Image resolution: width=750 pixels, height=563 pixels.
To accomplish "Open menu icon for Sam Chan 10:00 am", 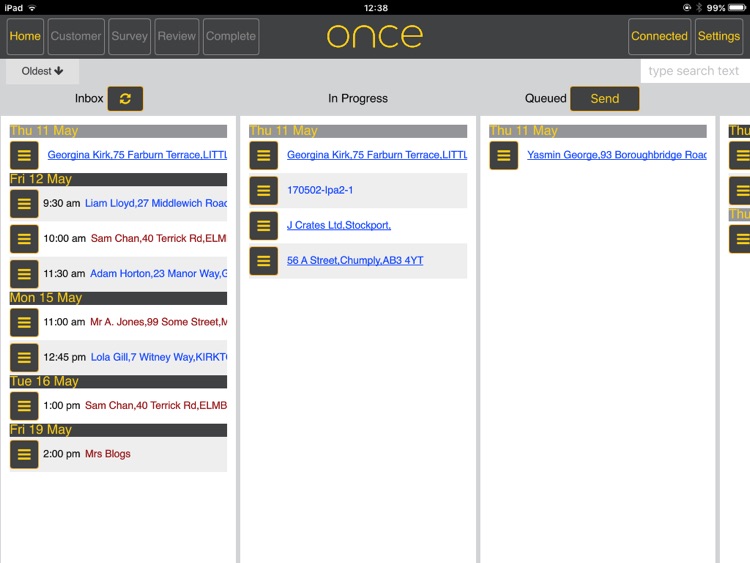I will [x=24, y=239].
